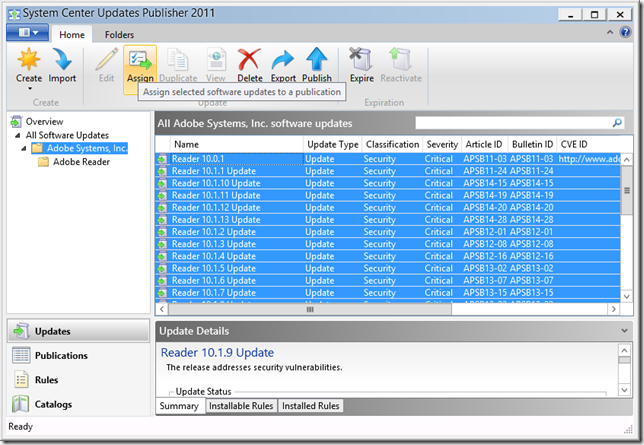Image resolution: width=644 pixels, height=445 pixels.
Task: Click the horizontal scrollbar left arrow
Action: (x=161, y=309)
